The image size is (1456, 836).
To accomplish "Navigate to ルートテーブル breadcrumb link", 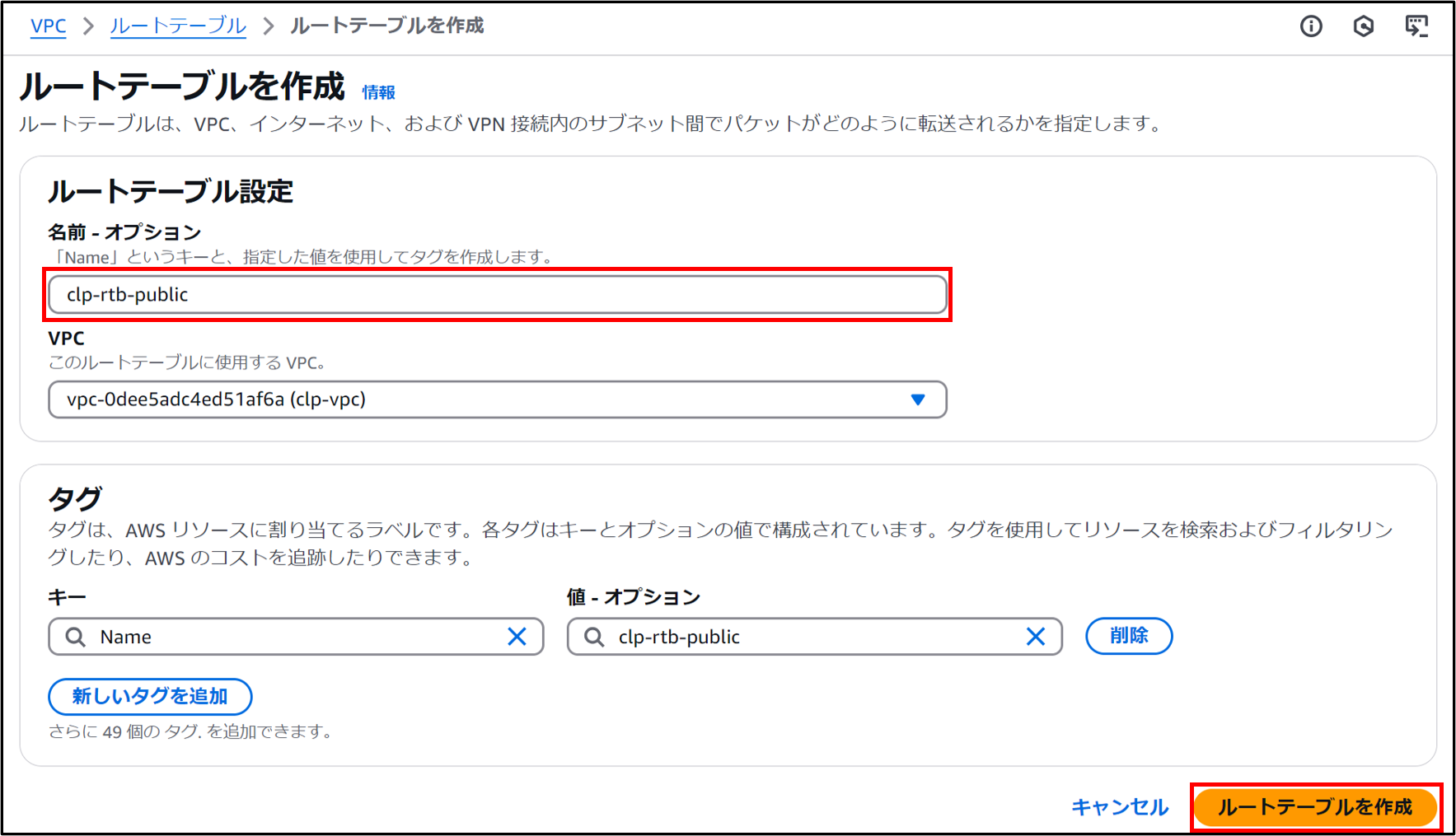I will pos(178,26).
